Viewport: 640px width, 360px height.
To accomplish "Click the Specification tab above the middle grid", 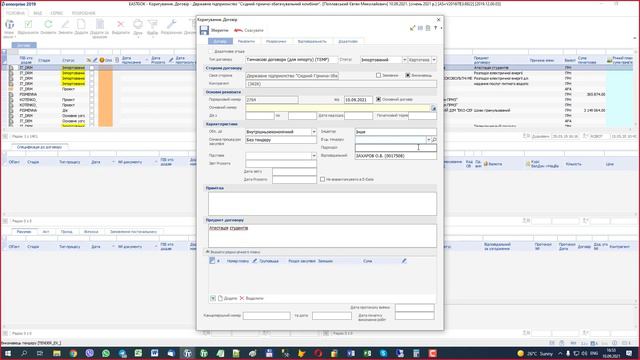I will pyautogui.click(x=40, y=147).
